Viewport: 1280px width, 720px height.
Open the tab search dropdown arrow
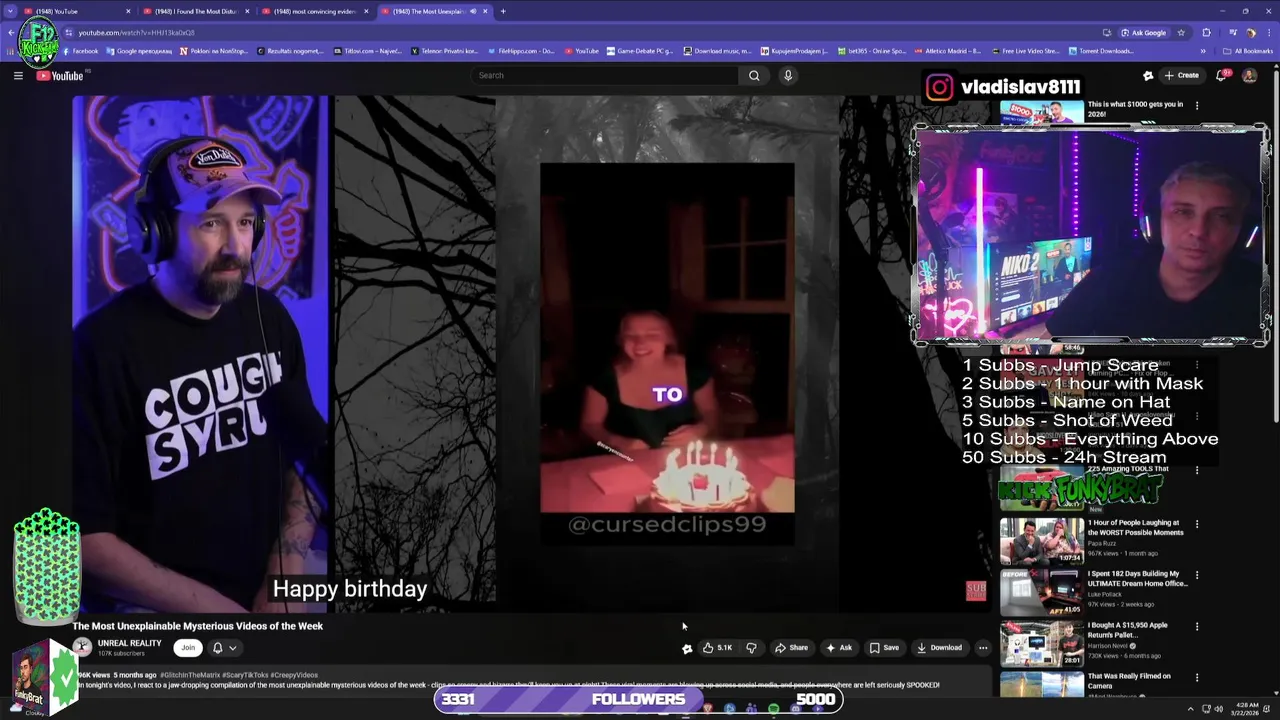coord(10,11)
